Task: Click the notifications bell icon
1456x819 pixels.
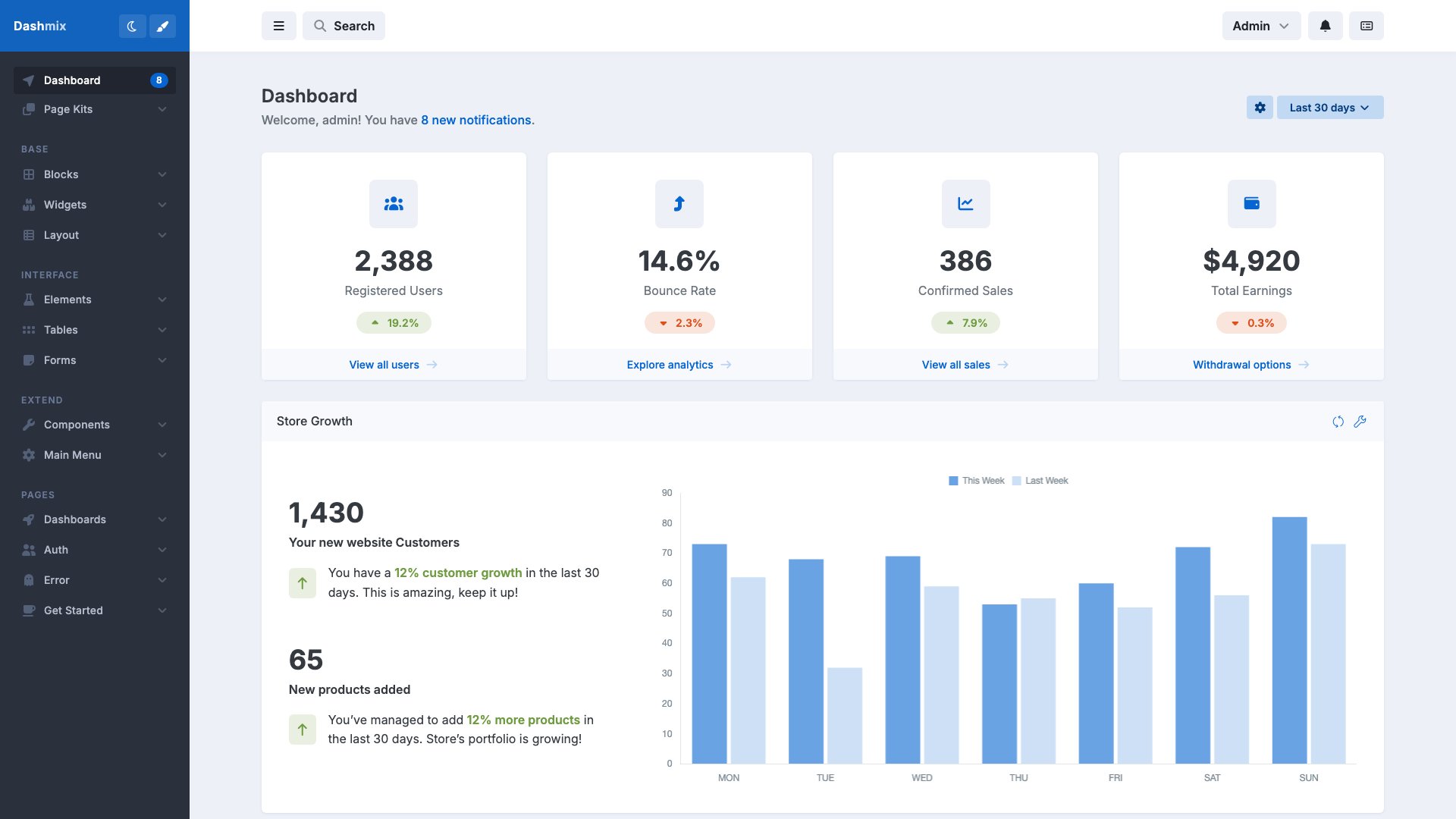Action: (x=1325, y=26)
